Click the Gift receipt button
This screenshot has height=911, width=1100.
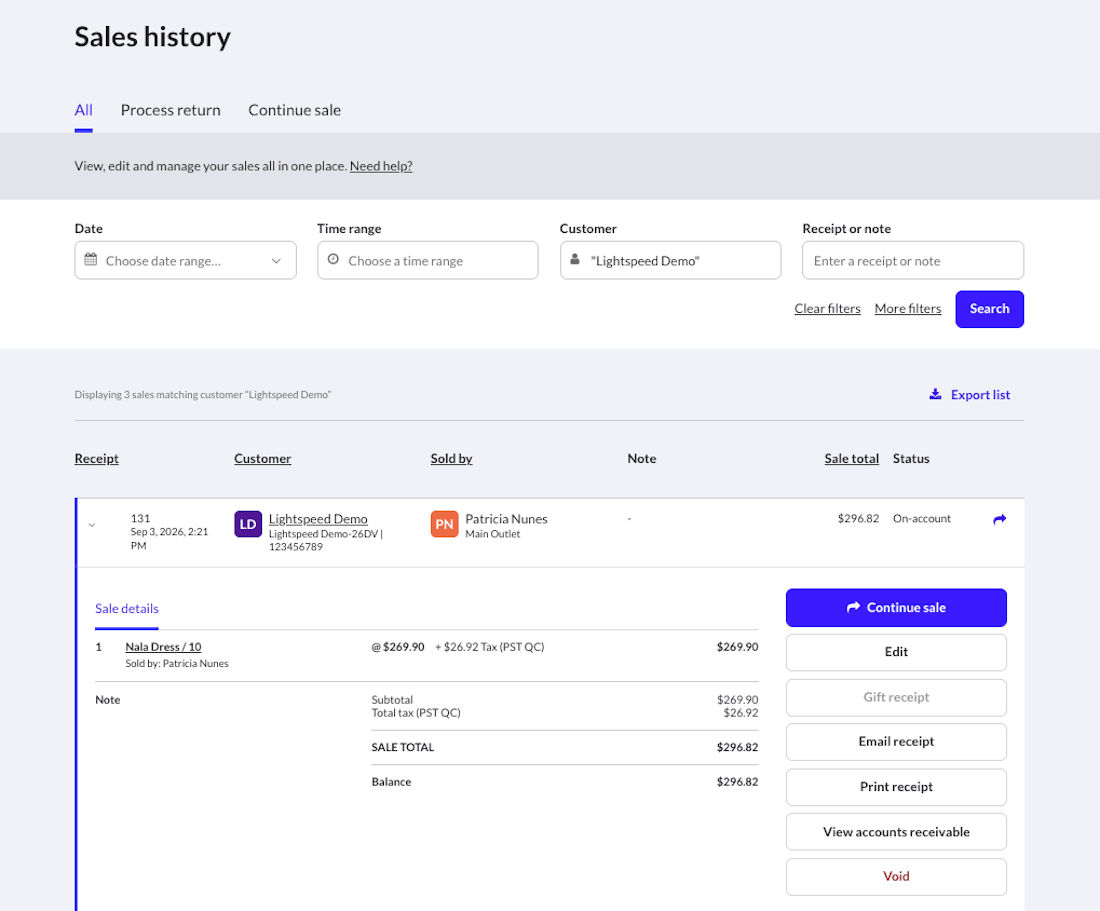(x=896, y=697)
